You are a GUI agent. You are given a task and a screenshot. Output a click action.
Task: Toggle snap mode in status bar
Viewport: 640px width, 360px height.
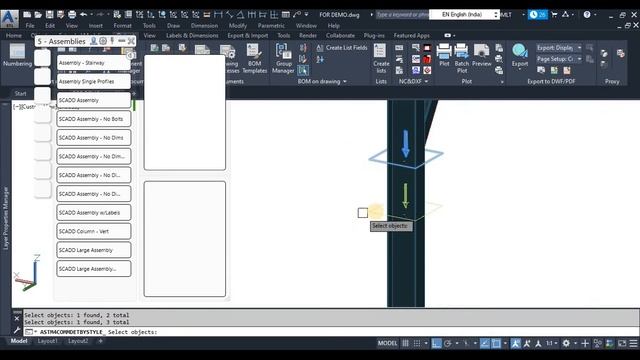pos(417,343)
